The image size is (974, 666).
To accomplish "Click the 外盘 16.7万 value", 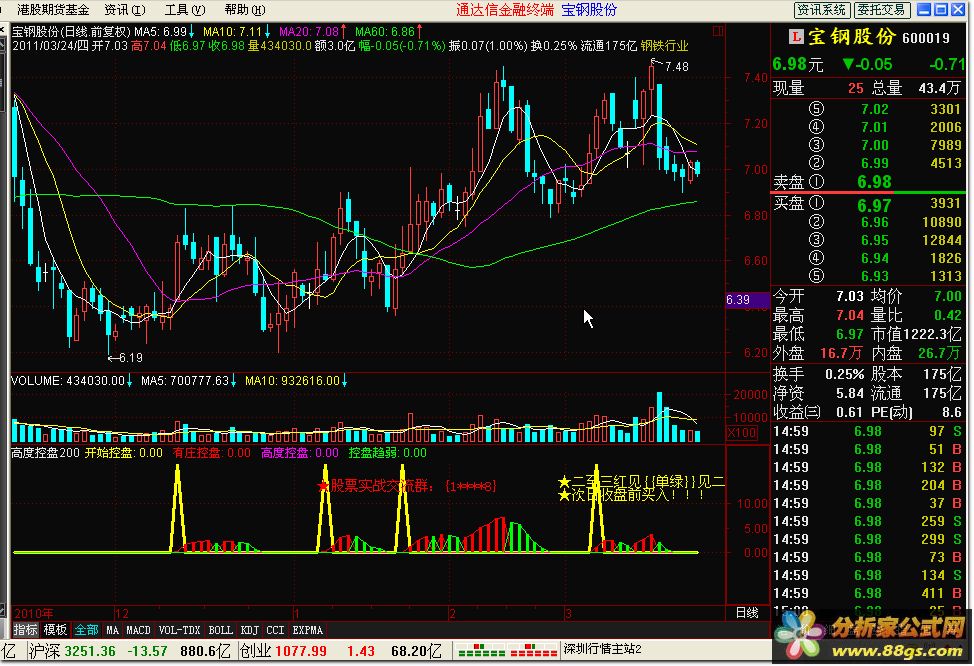I will point(841,353).
